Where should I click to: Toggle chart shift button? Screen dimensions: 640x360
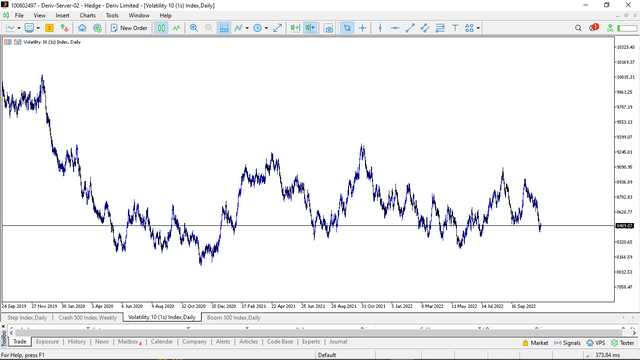click(295, 28)
